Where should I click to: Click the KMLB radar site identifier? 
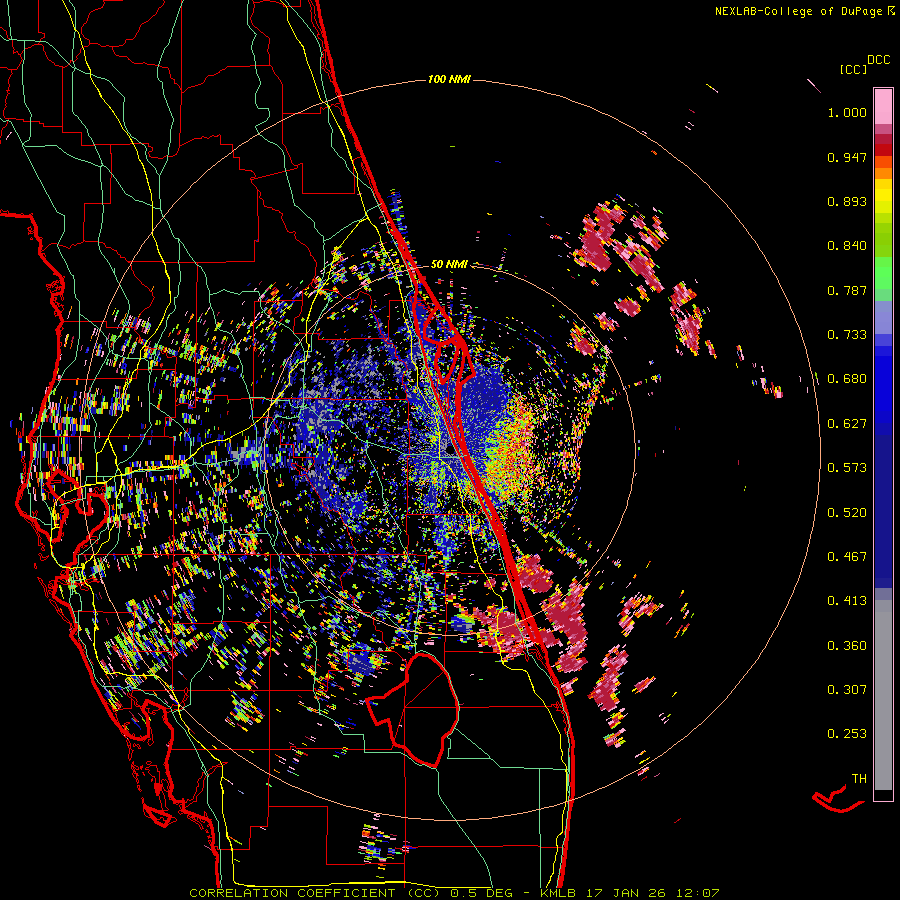558,893
